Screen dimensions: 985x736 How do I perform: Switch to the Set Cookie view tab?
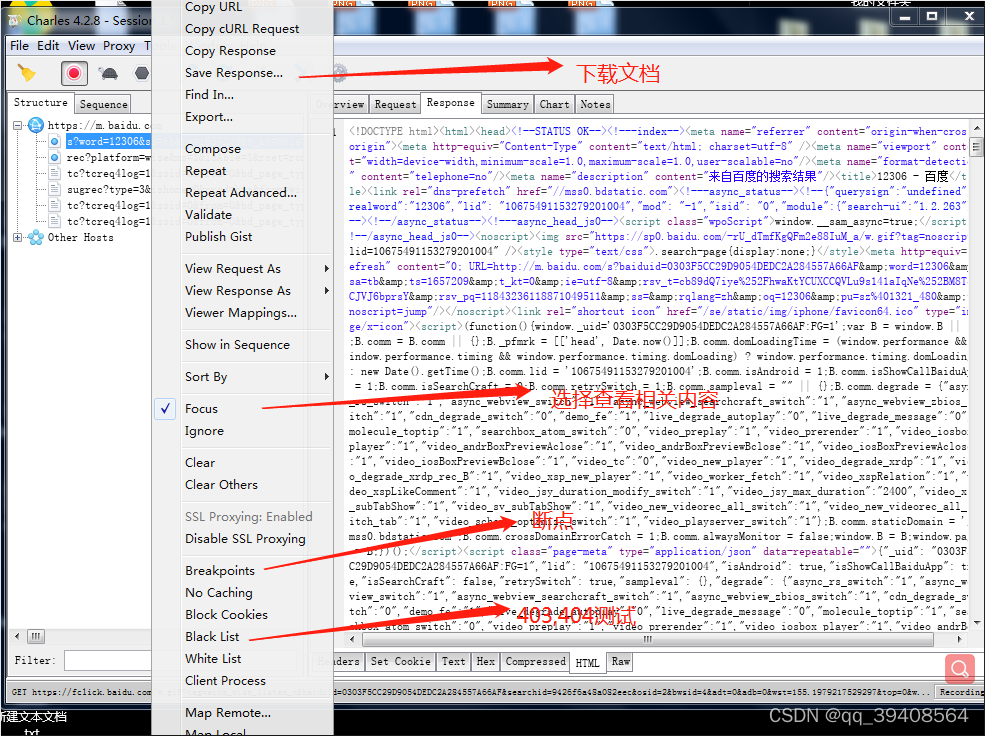pos(400,661)
